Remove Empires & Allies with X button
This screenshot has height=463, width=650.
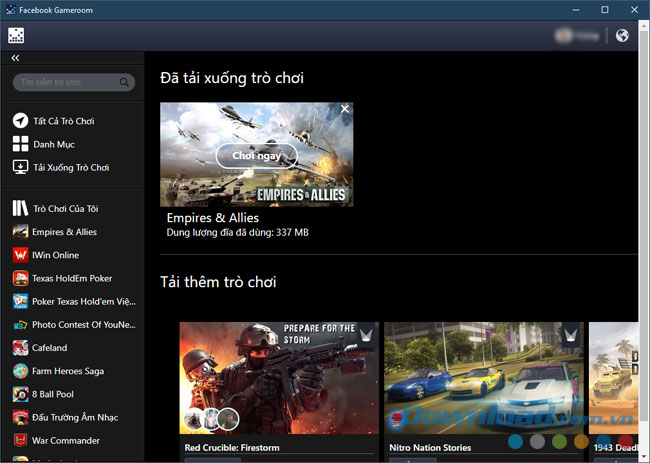click(x=345, y=109)
